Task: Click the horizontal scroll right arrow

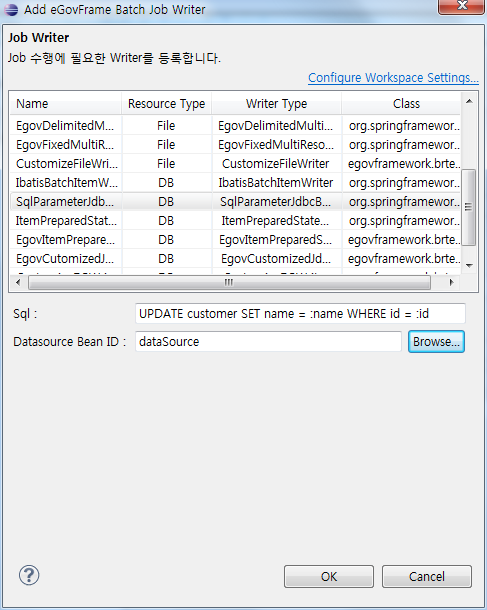Action: (x=452, y=282)
